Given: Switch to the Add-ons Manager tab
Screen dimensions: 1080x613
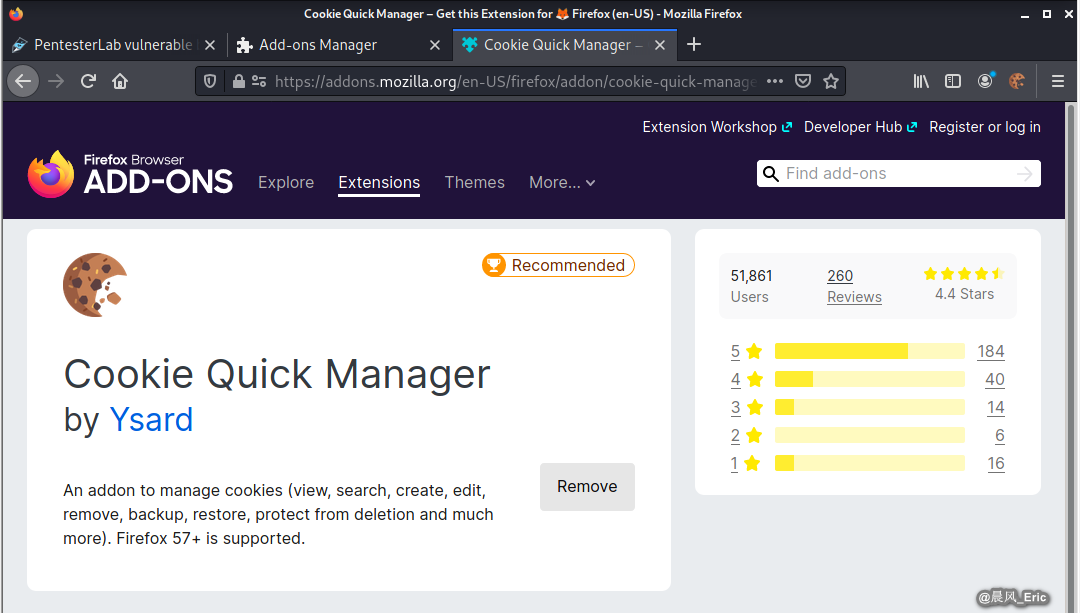Looking at the screenshot, I should point(318,45).
